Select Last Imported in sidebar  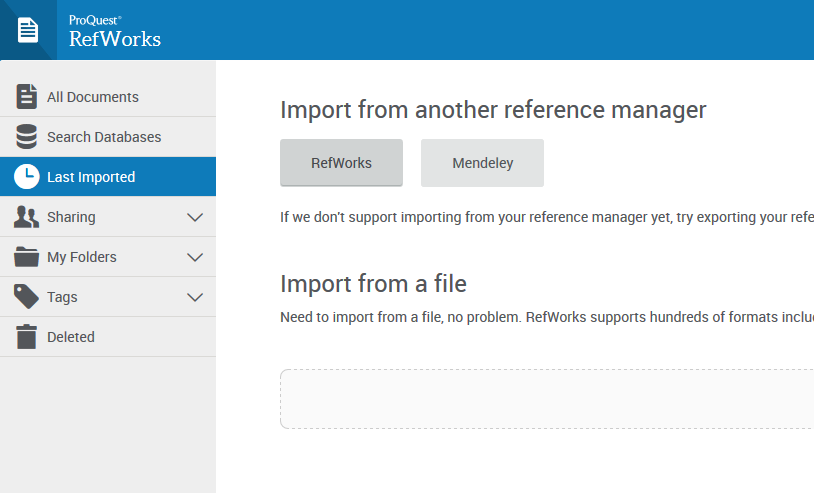(108, 176)
